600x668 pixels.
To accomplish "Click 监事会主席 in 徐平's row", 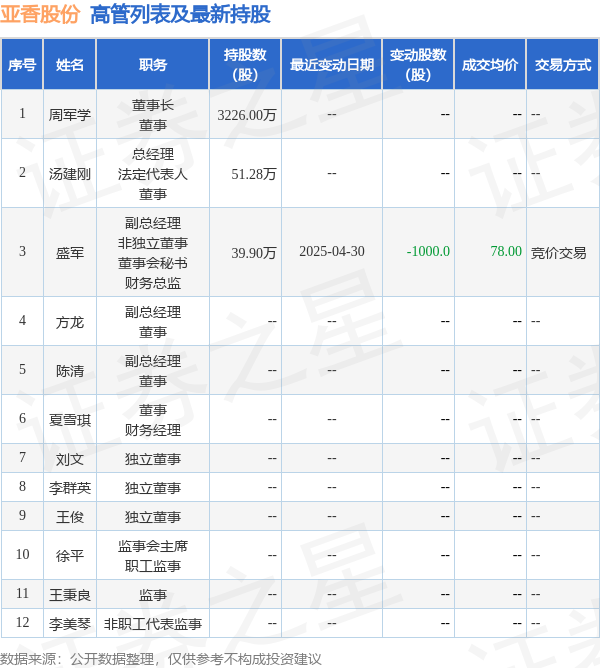I will (x=153, y=546).
